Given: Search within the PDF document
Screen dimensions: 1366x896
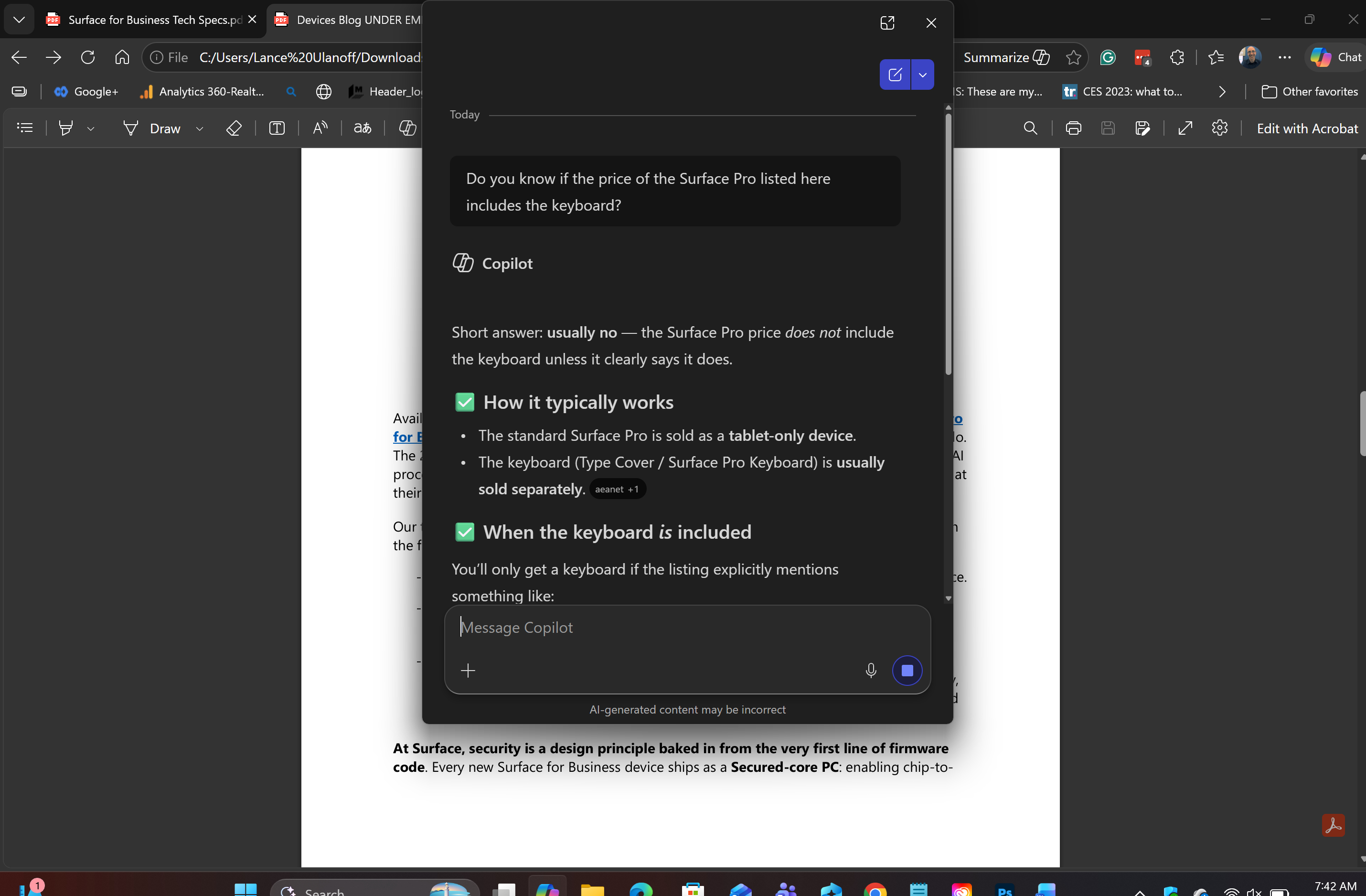Looking at the screenshot, I should coord(1030,128).
